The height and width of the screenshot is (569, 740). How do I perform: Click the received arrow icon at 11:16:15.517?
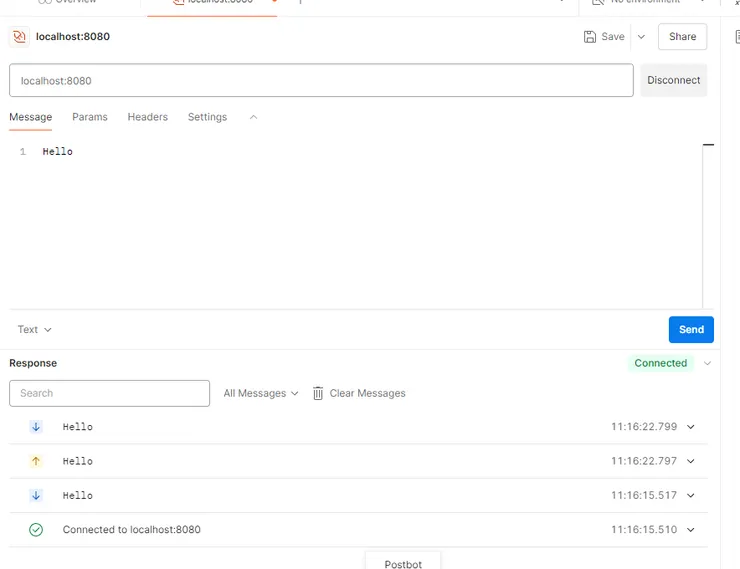point(36,495)
